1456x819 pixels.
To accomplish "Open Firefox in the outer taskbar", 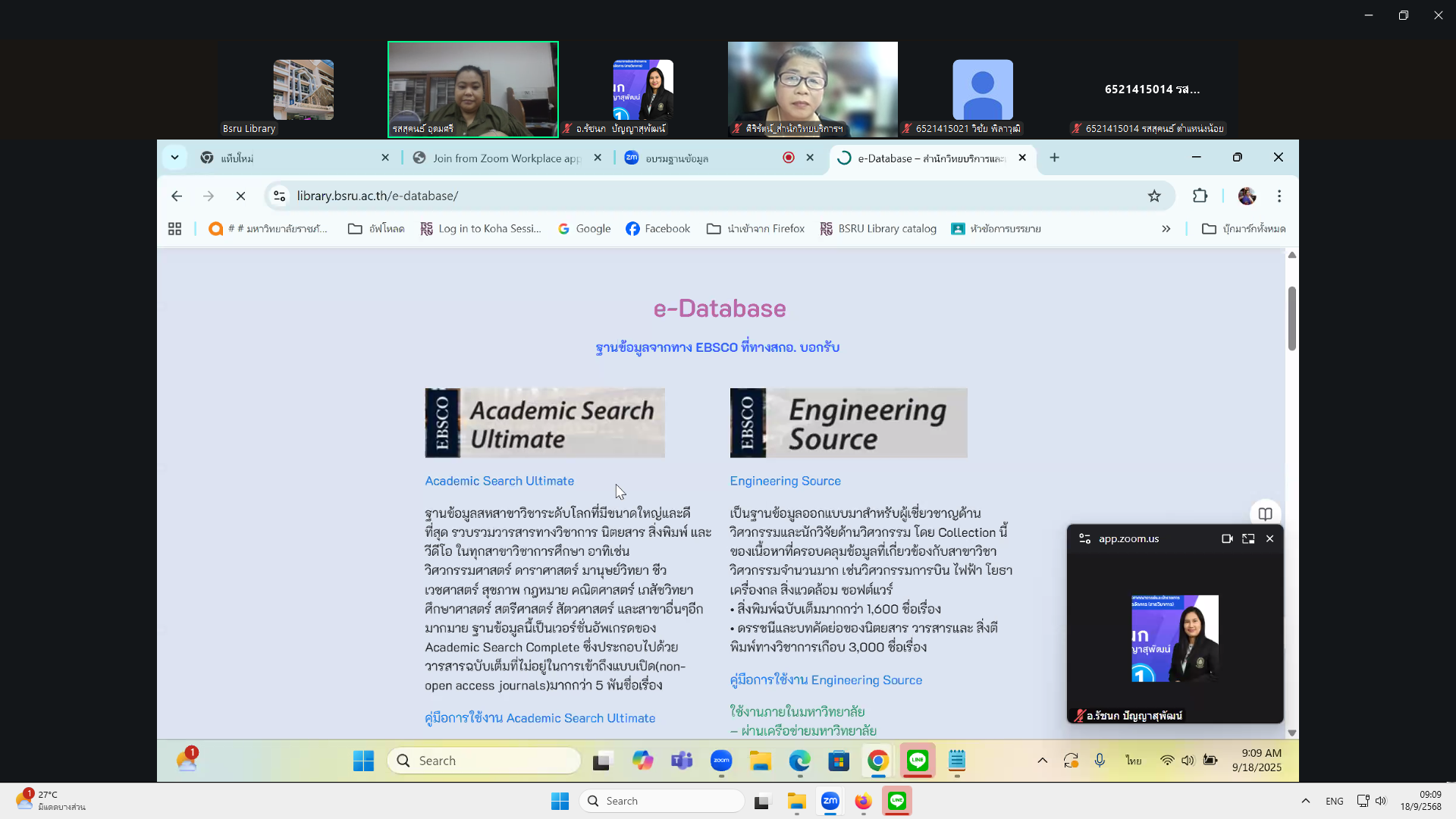I will coord(863,801).
